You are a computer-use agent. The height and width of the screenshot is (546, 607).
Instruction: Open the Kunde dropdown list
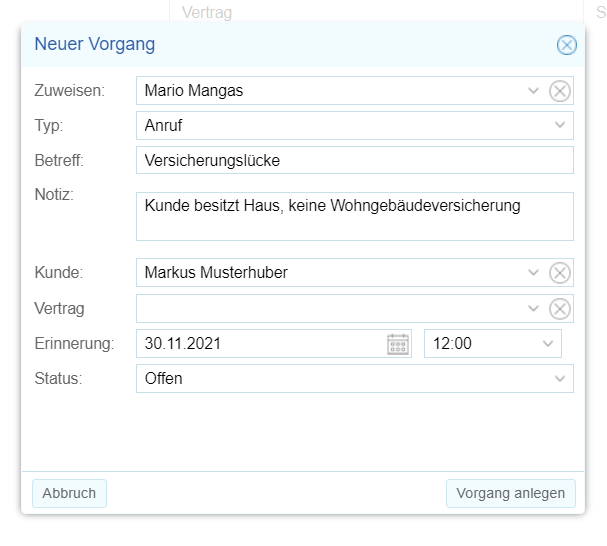tap(534, 273)
